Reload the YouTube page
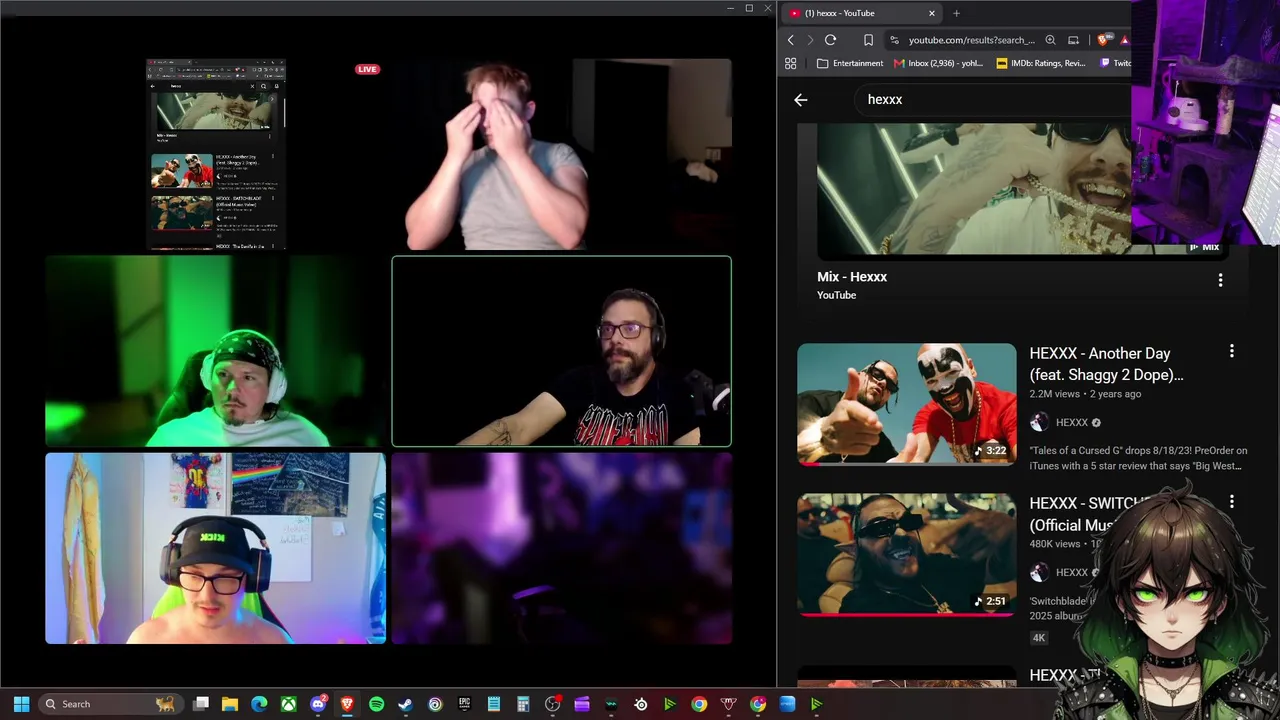The width and height of the screenshot is (1280, 720). tap(830, 40)
